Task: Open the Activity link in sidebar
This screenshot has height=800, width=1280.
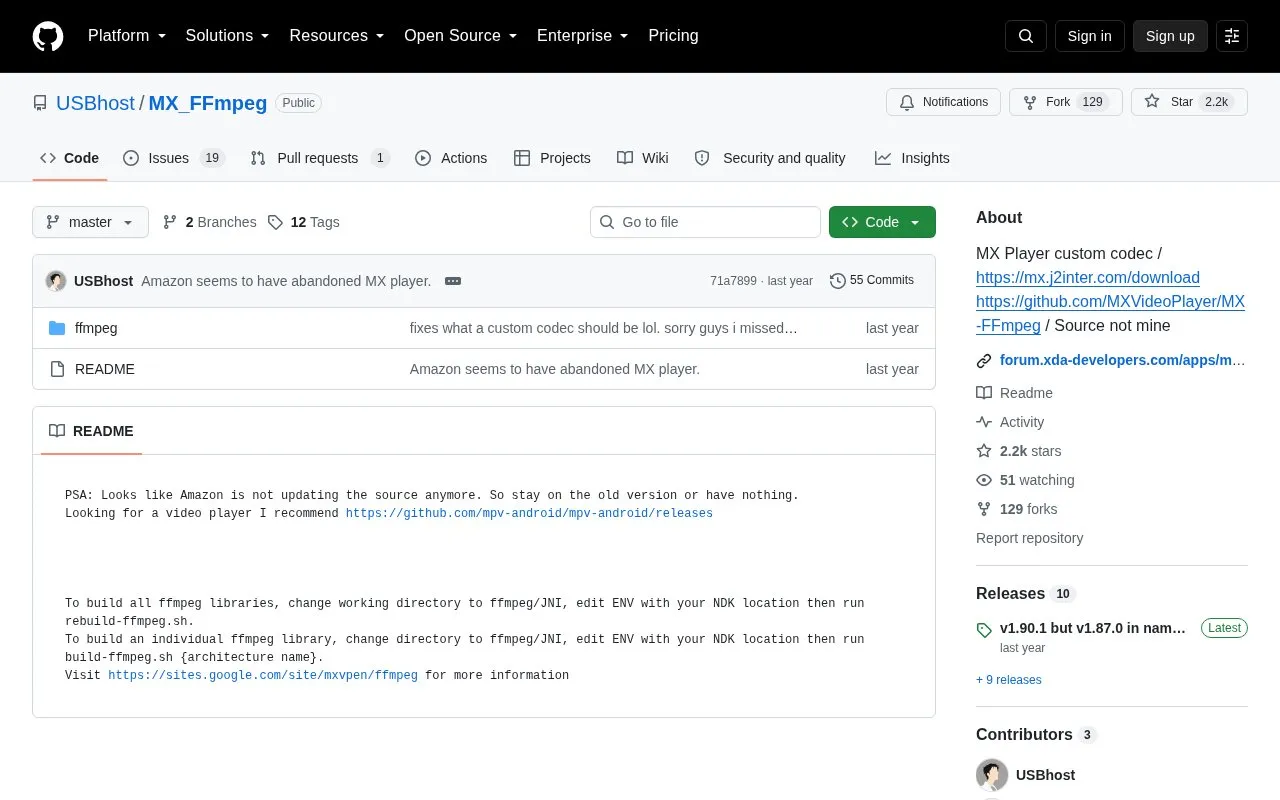Action: [x=1010, y=422]
